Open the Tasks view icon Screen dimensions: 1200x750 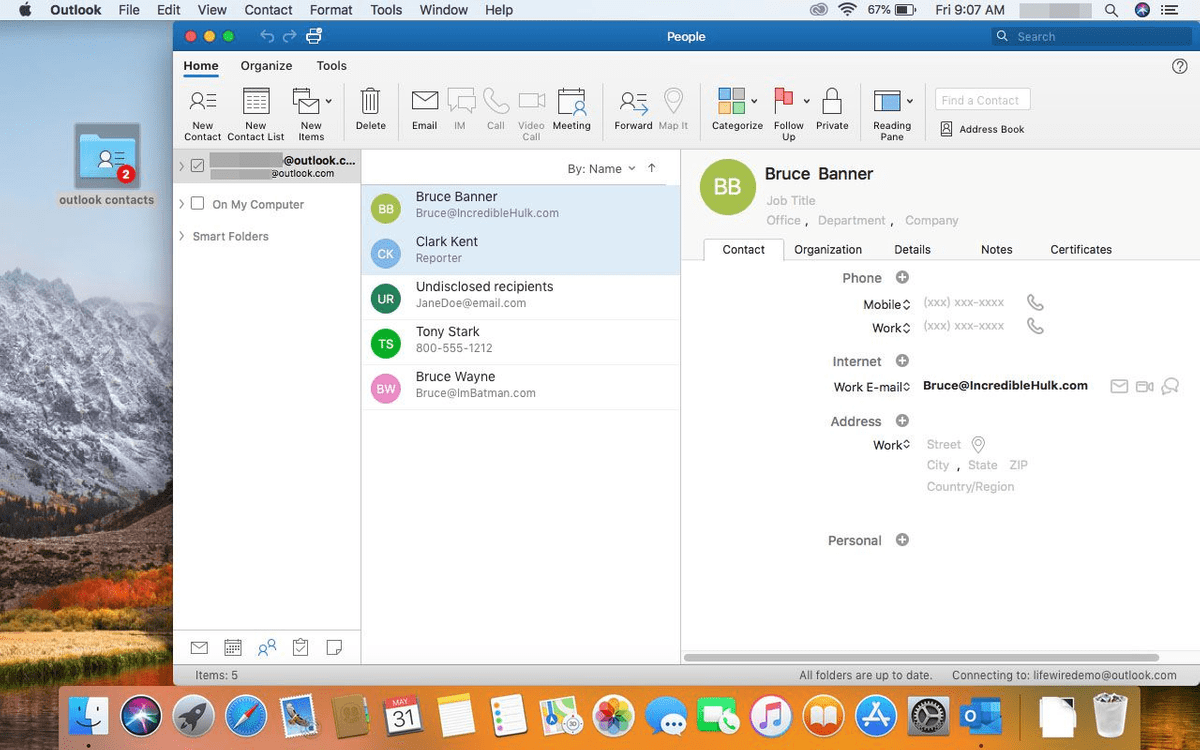300,647
